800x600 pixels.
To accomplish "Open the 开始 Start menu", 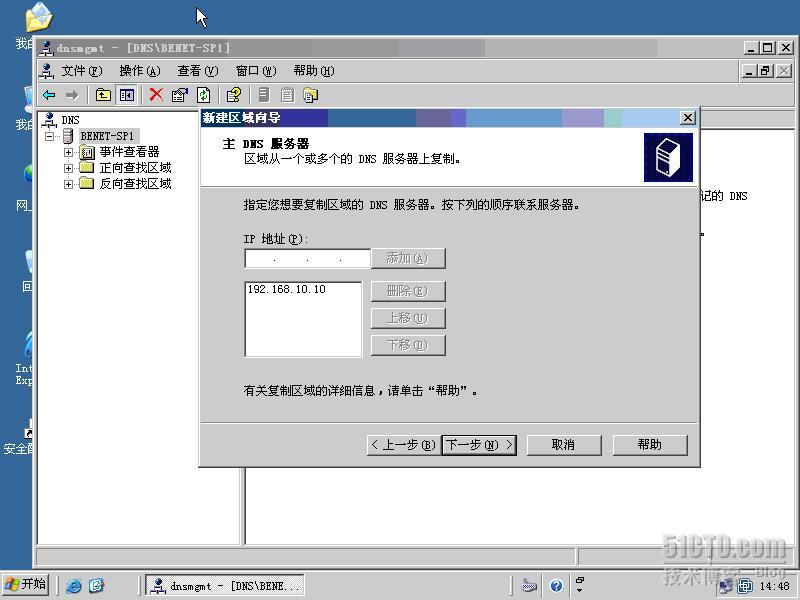I will coord(26,584).
